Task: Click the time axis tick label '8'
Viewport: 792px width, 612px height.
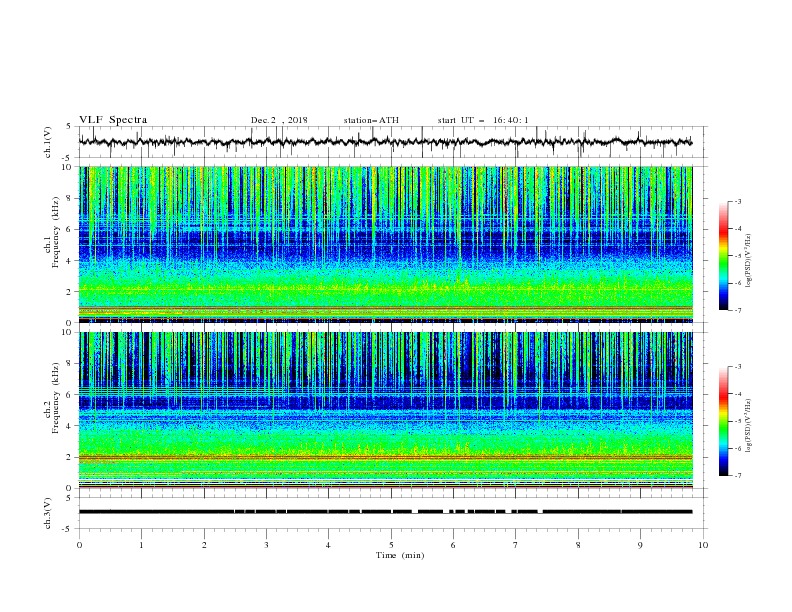Action: pyautogui.click(x=578, y=545)
